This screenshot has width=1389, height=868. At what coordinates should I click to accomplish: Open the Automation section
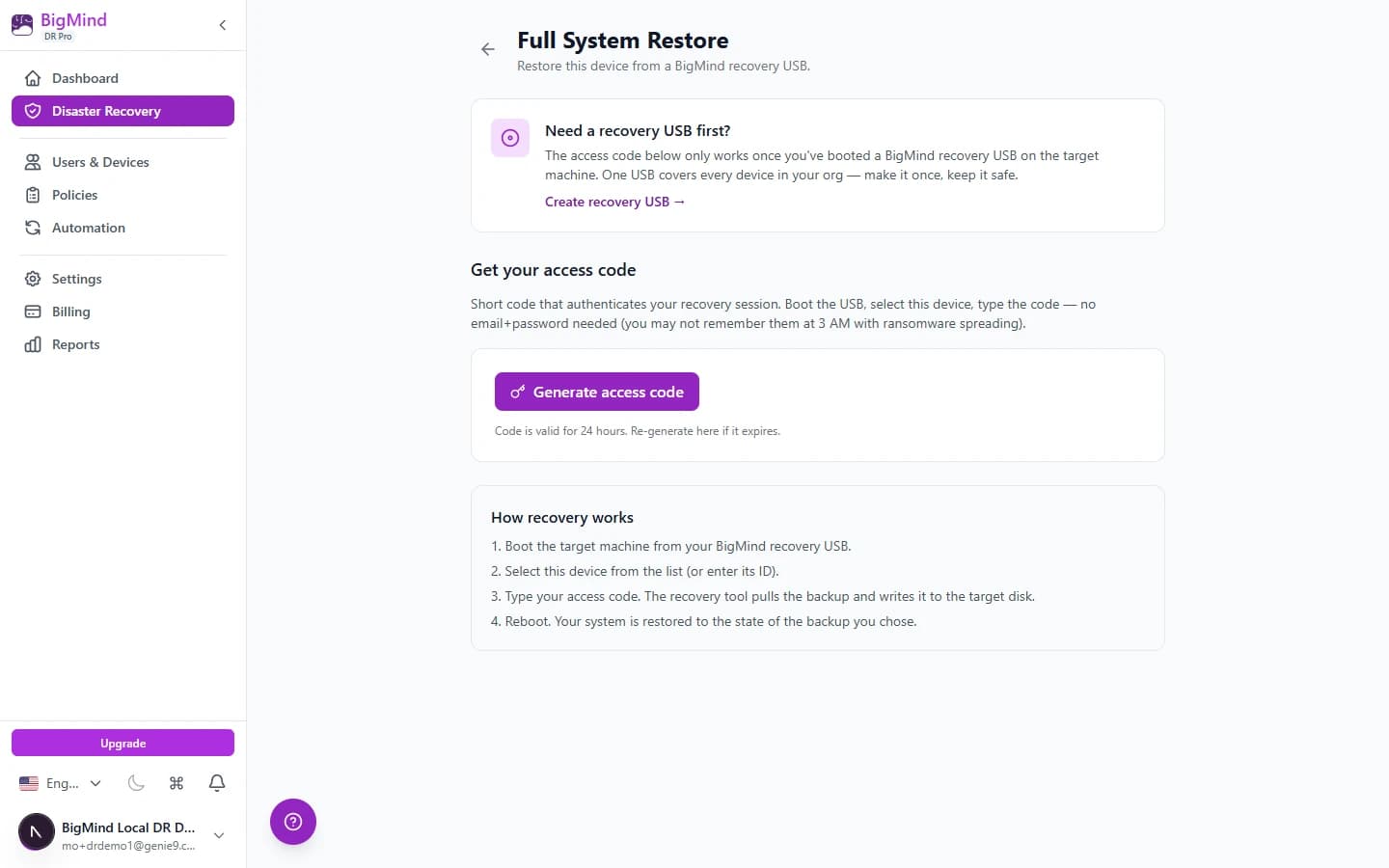(x=123, y=228)
